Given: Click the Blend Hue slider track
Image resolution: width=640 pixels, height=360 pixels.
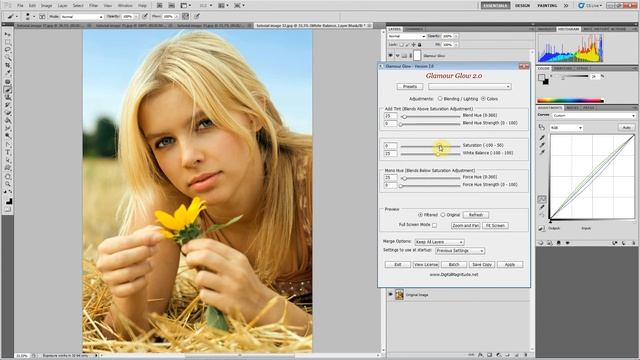Looking at the screenshot, I should pos(430,117).
